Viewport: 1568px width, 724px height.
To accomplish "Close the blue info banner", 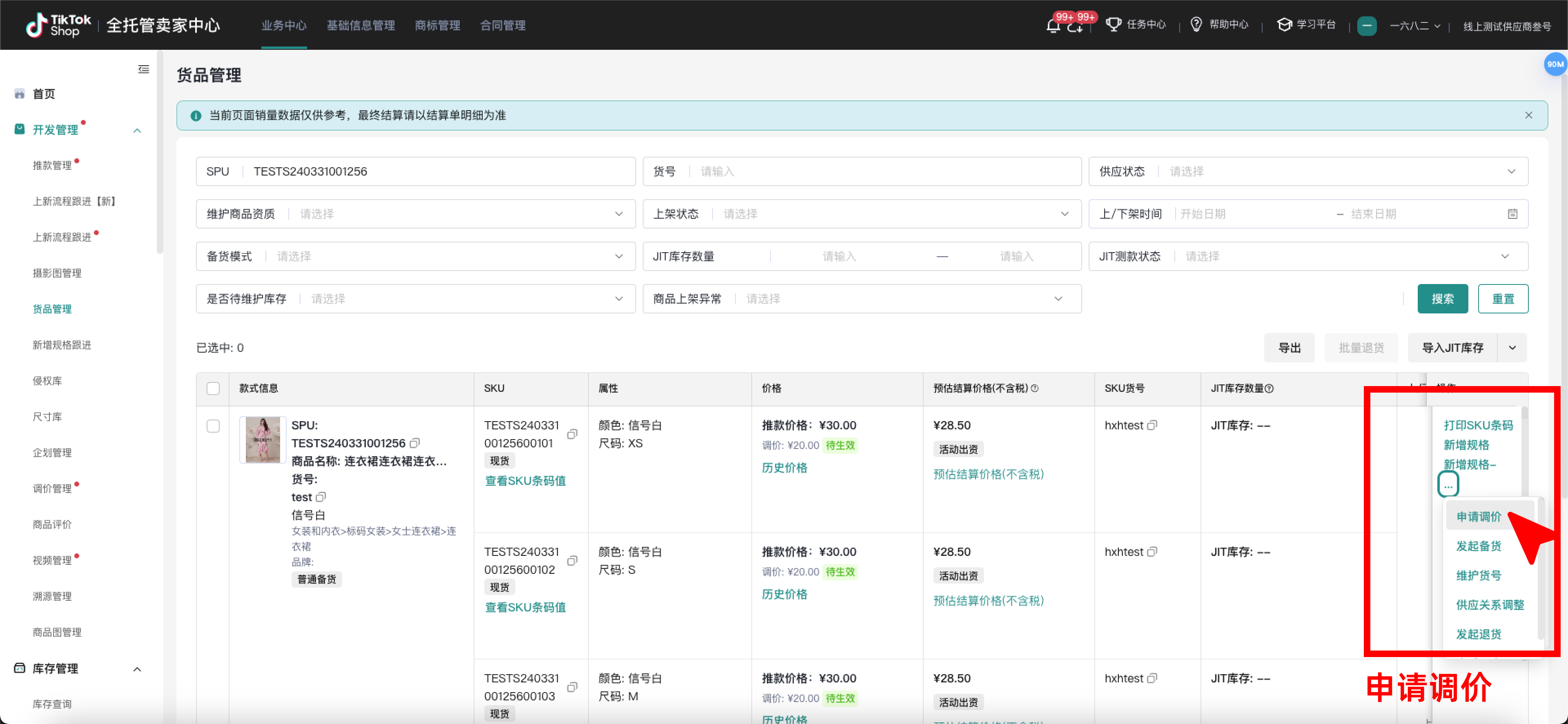I will 1528,115.
